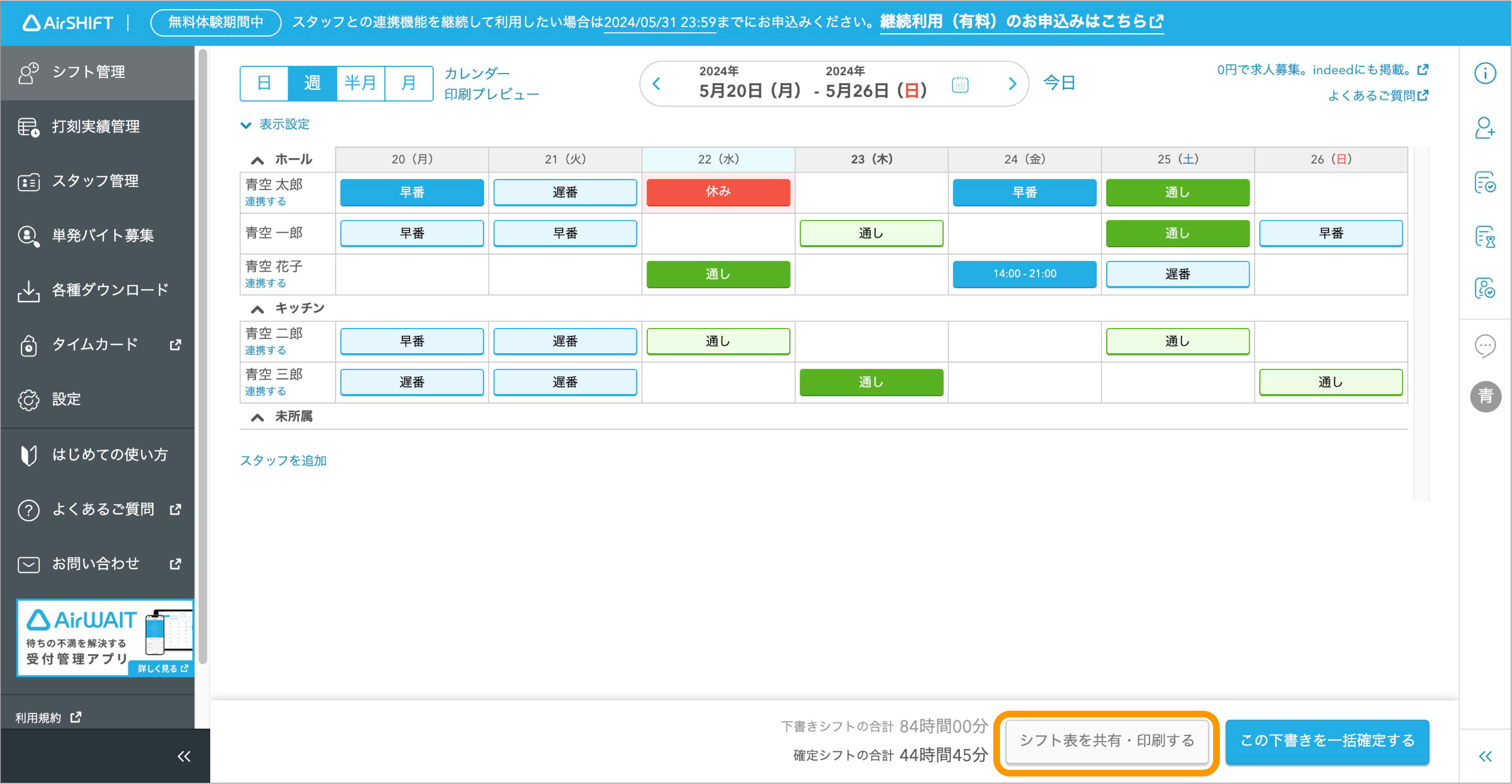Switch to 月 view tab
The height and width of the screenshot is (784, 1512).
[408, 83]
